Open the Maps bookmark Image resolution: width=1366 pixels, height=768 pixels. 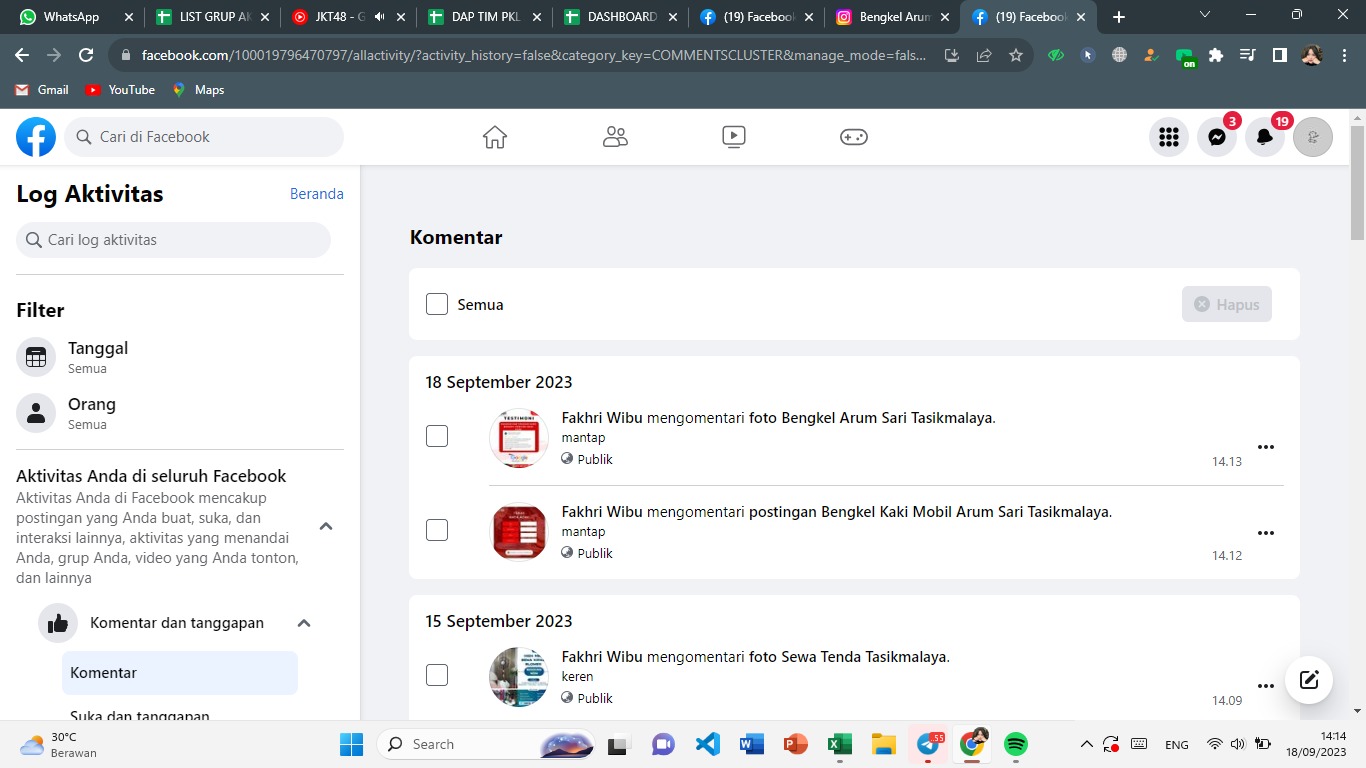tap(198, 90)
